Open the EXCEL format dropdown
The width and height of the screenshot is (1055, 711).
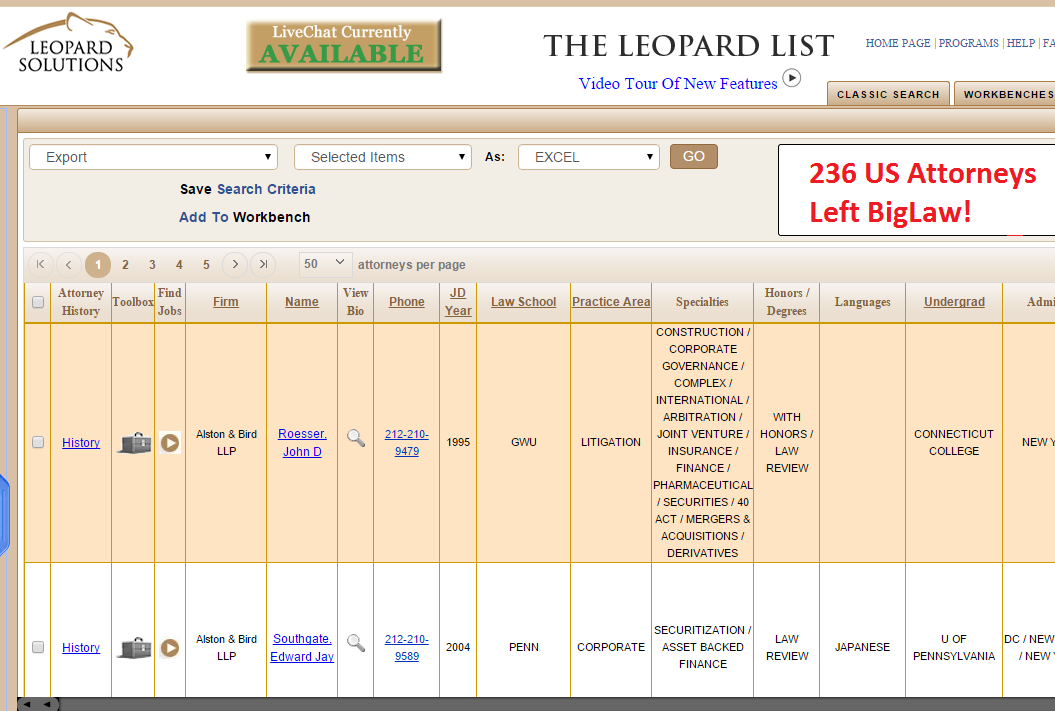click(589, 157)
